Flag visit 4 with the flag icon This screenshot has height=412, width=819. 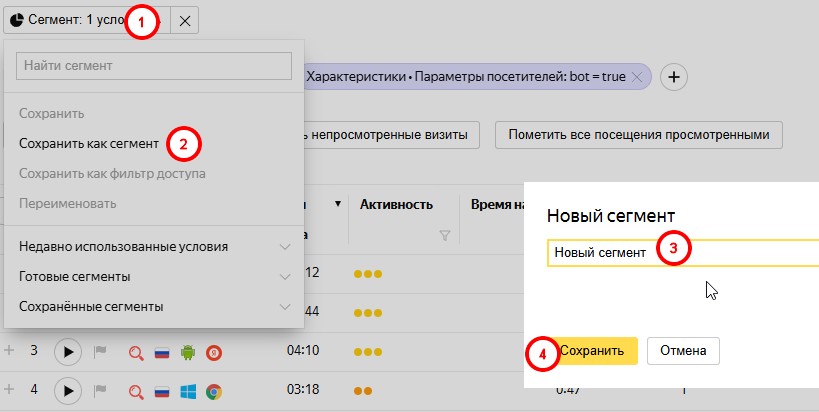tap(100, 391)
